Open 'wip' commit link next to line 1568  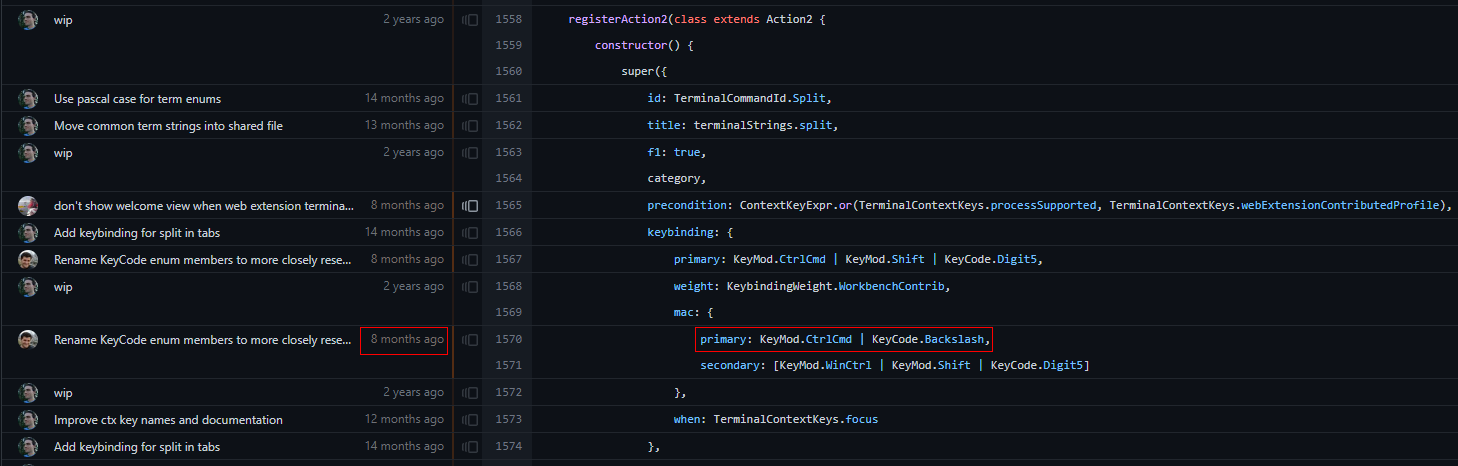coord(63,286)
